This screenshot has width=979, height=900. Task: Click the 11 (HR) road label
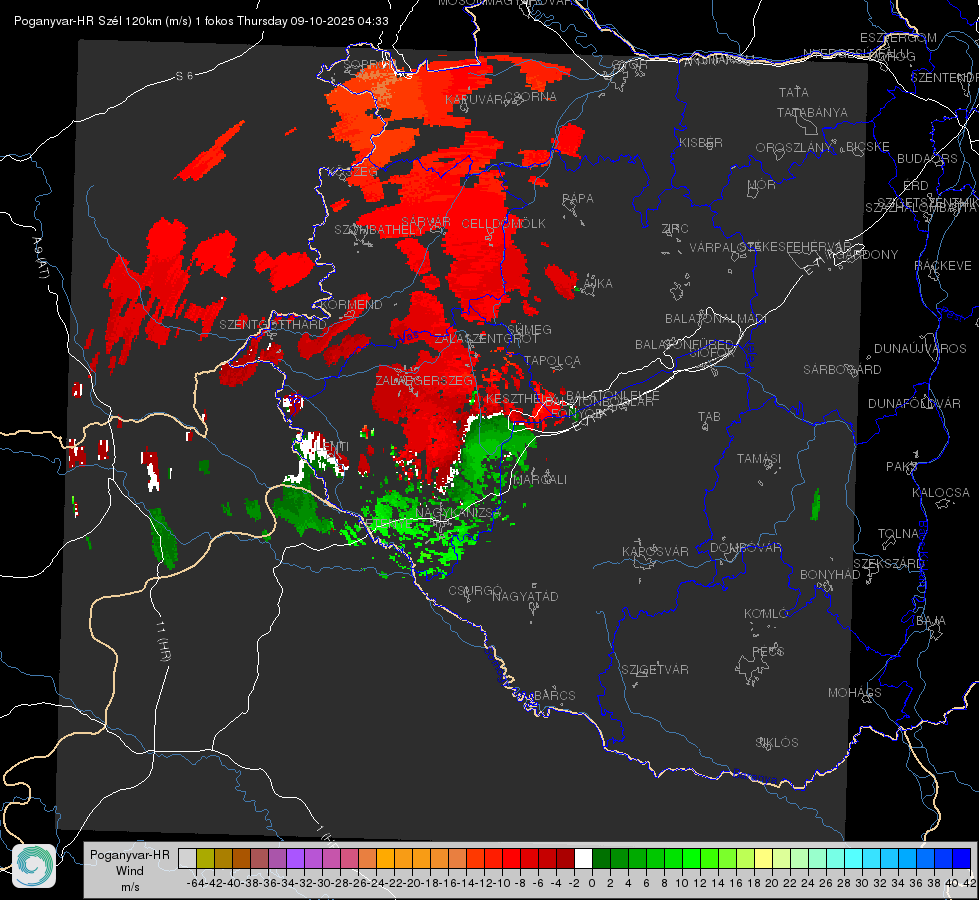164,640
